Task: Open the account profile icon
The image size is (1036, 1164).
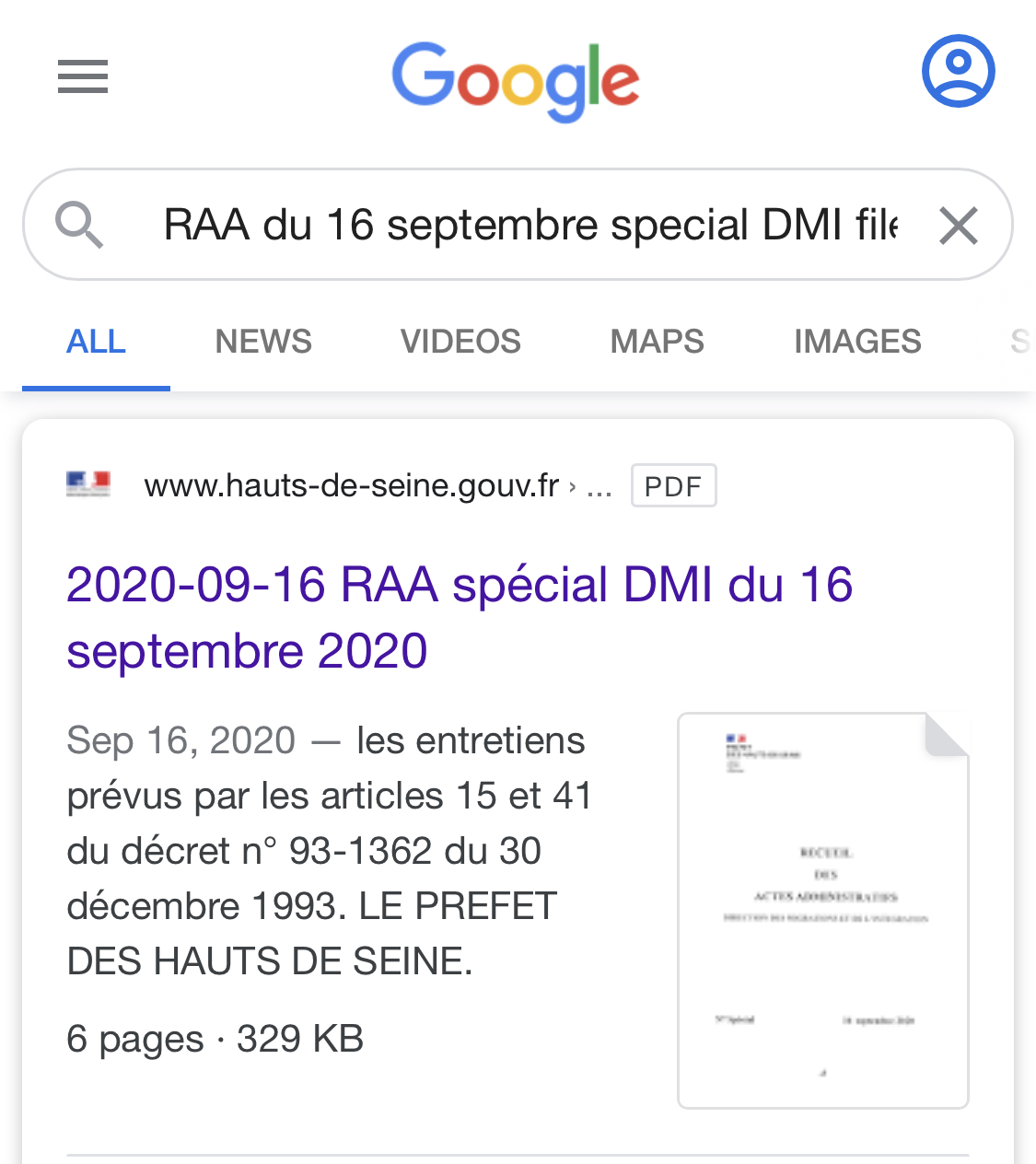Action: pyautogui.click(x=958, y=71)
